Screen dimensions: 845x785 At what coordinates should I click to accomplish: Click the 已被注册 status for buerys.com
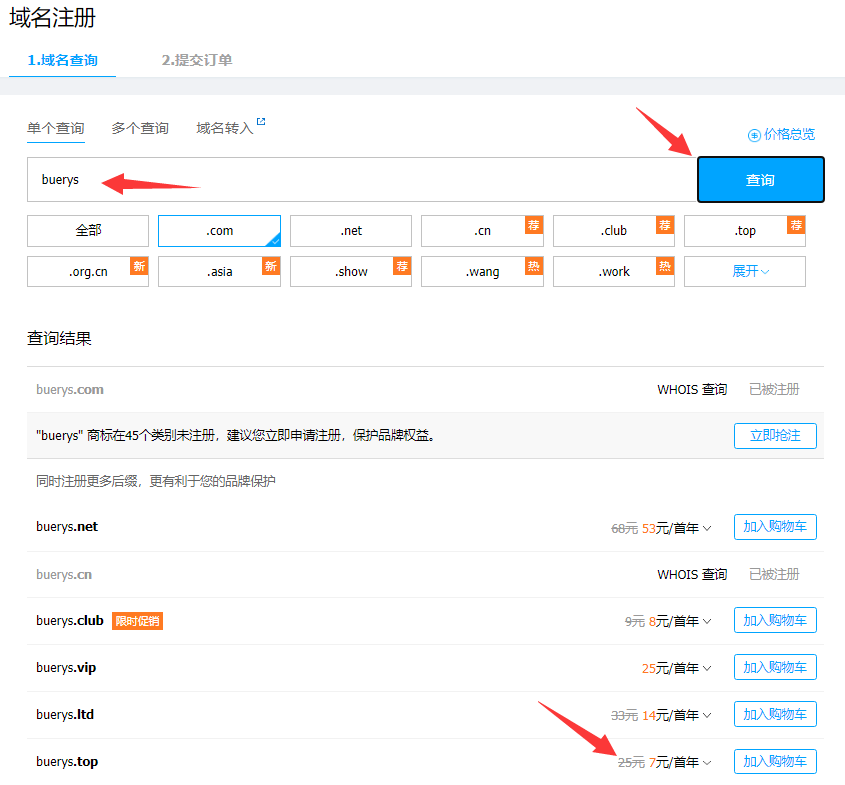pos(774,390)
